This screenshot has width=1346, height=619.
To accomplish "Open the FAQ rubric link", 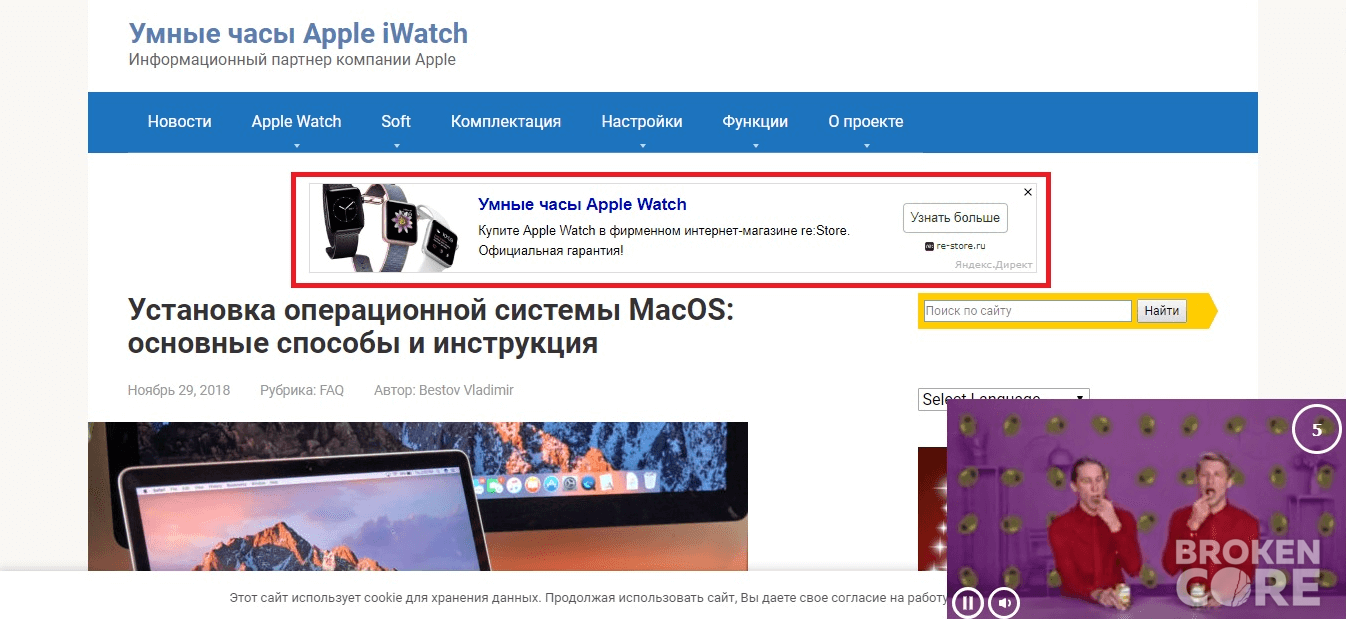I will 332,390.
